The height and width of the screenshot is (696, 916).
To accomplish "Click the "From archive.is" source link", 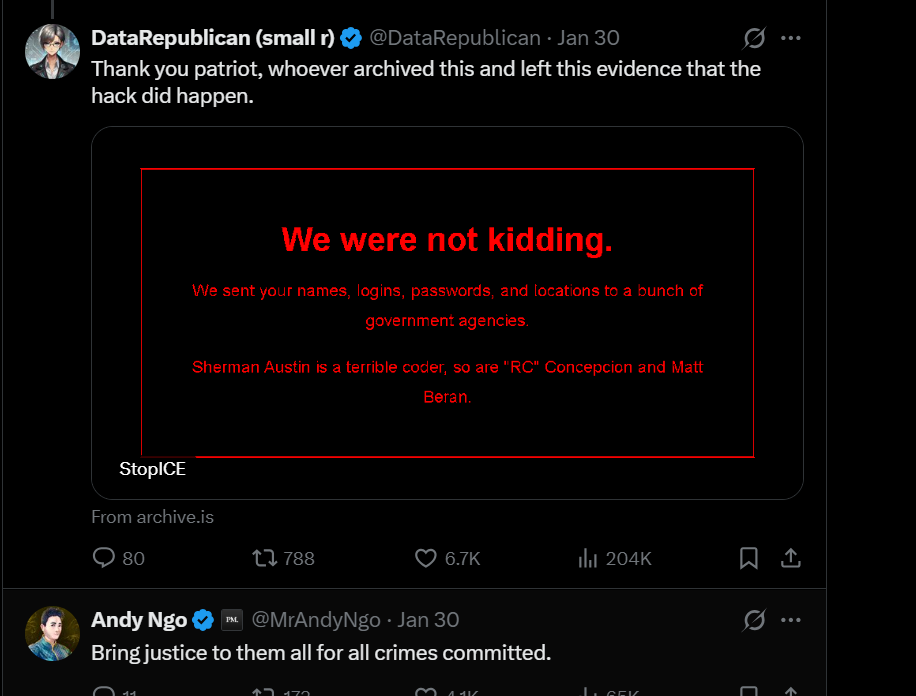I will [152, 517].
